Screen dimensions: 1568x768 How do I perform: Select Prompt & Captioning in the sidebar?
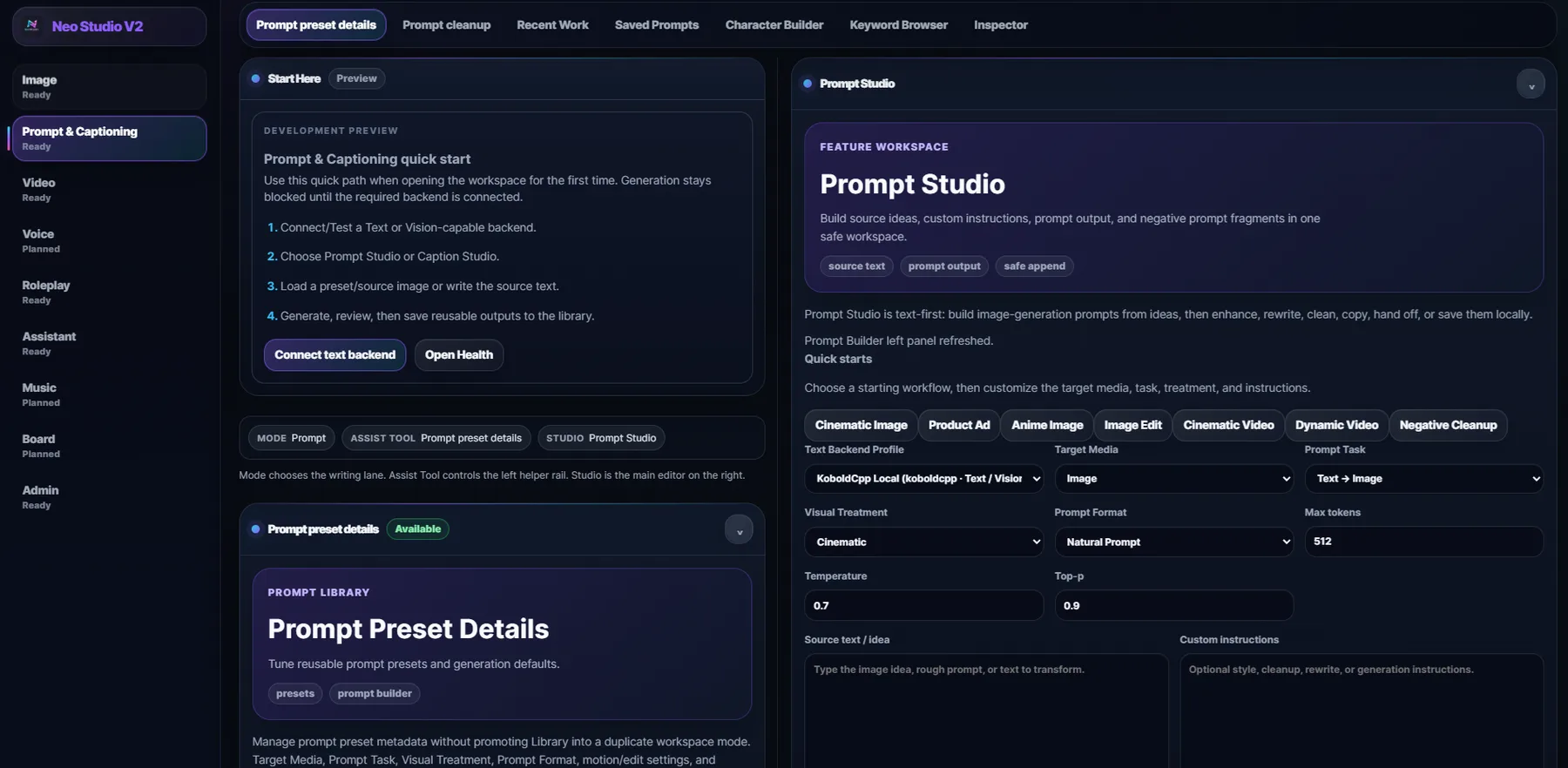tap(109, 138)
